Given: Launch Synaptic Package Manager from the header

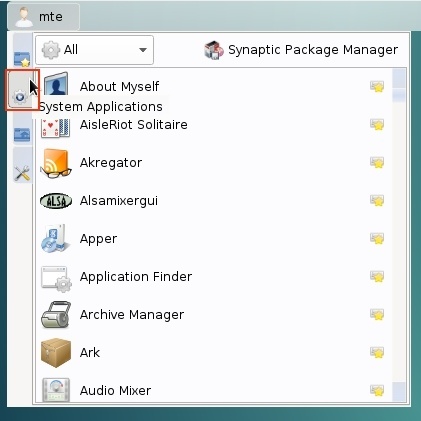Looking at the screenshot, I should pos(301,50).
